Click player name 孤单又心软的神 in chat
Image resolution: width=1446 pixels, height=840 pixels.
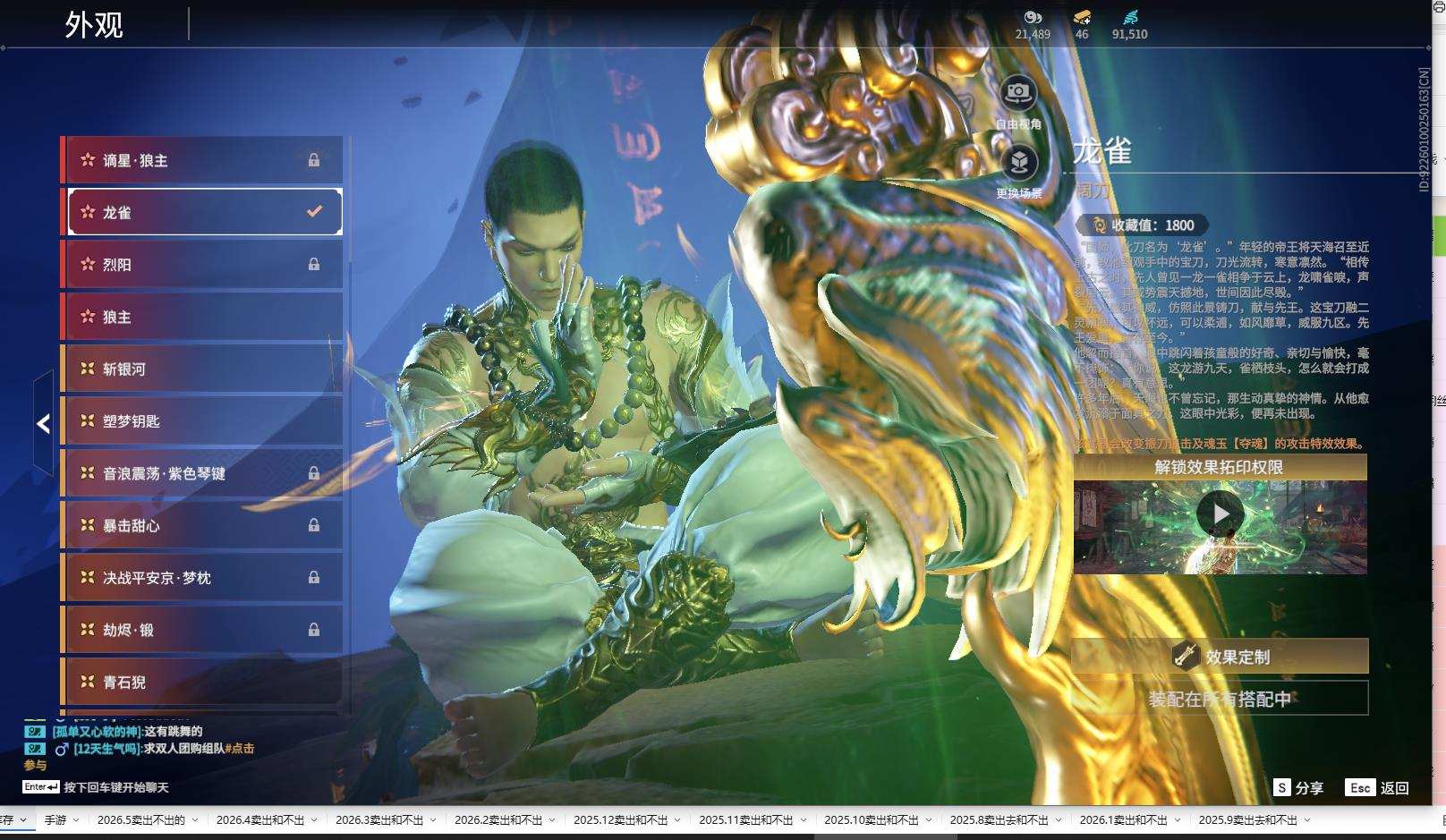coord(98,732)
